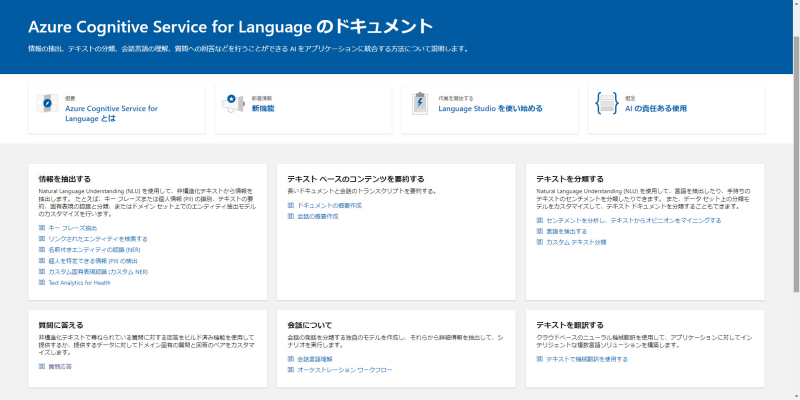The width and height of the screenshot is (800, 400).
Task: Open the オーケストレーション ワークフロー link
Action: (345, 370)
